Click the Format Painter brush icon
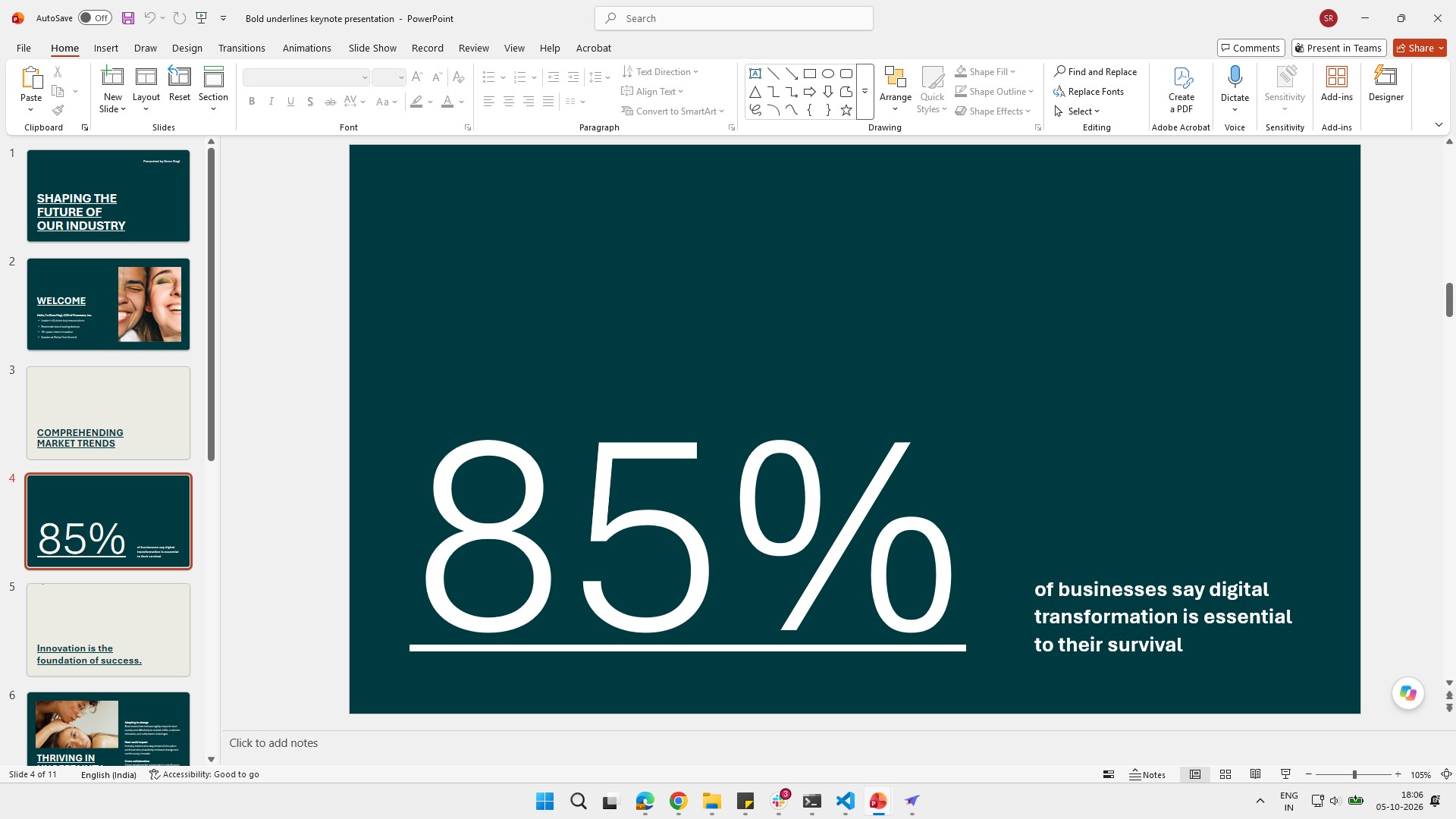Image resolution: width=1456 pixels, height=819 pixels. [x=58, y=111]
